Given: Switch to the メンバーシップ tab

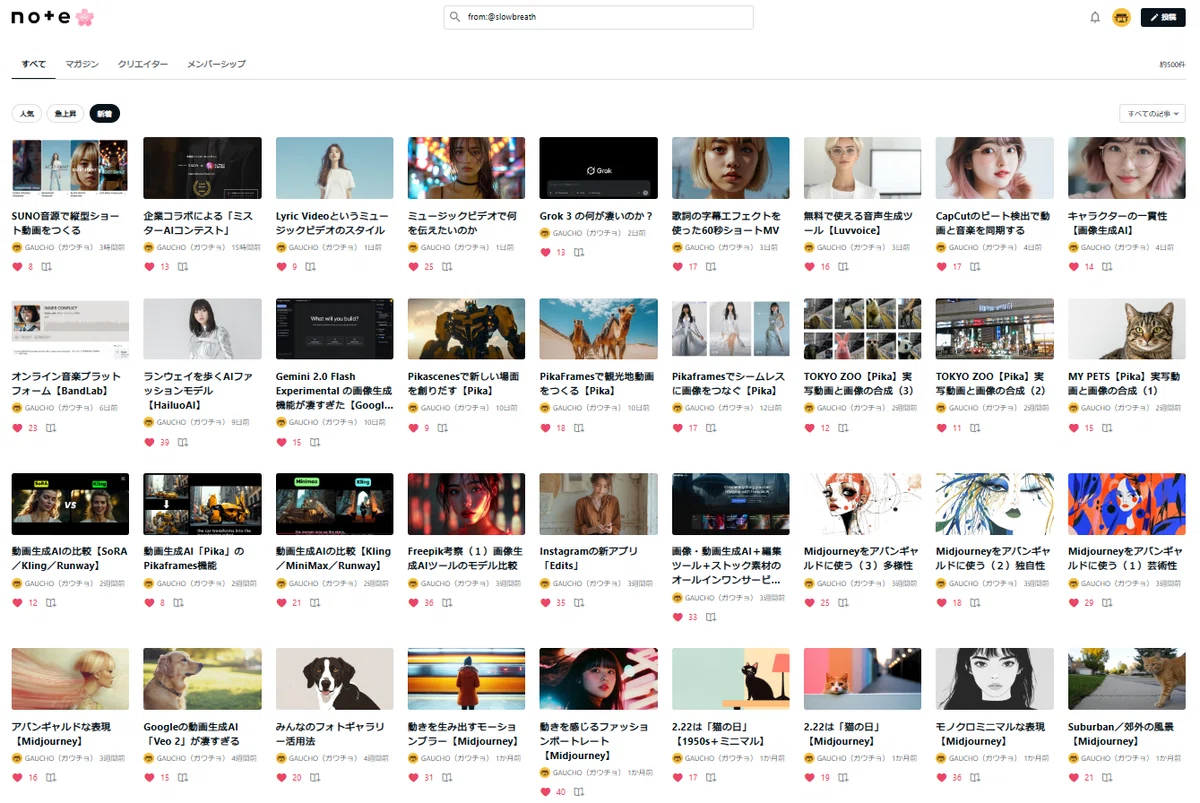Looking at the screenshot, I should (x=216, y=64).
